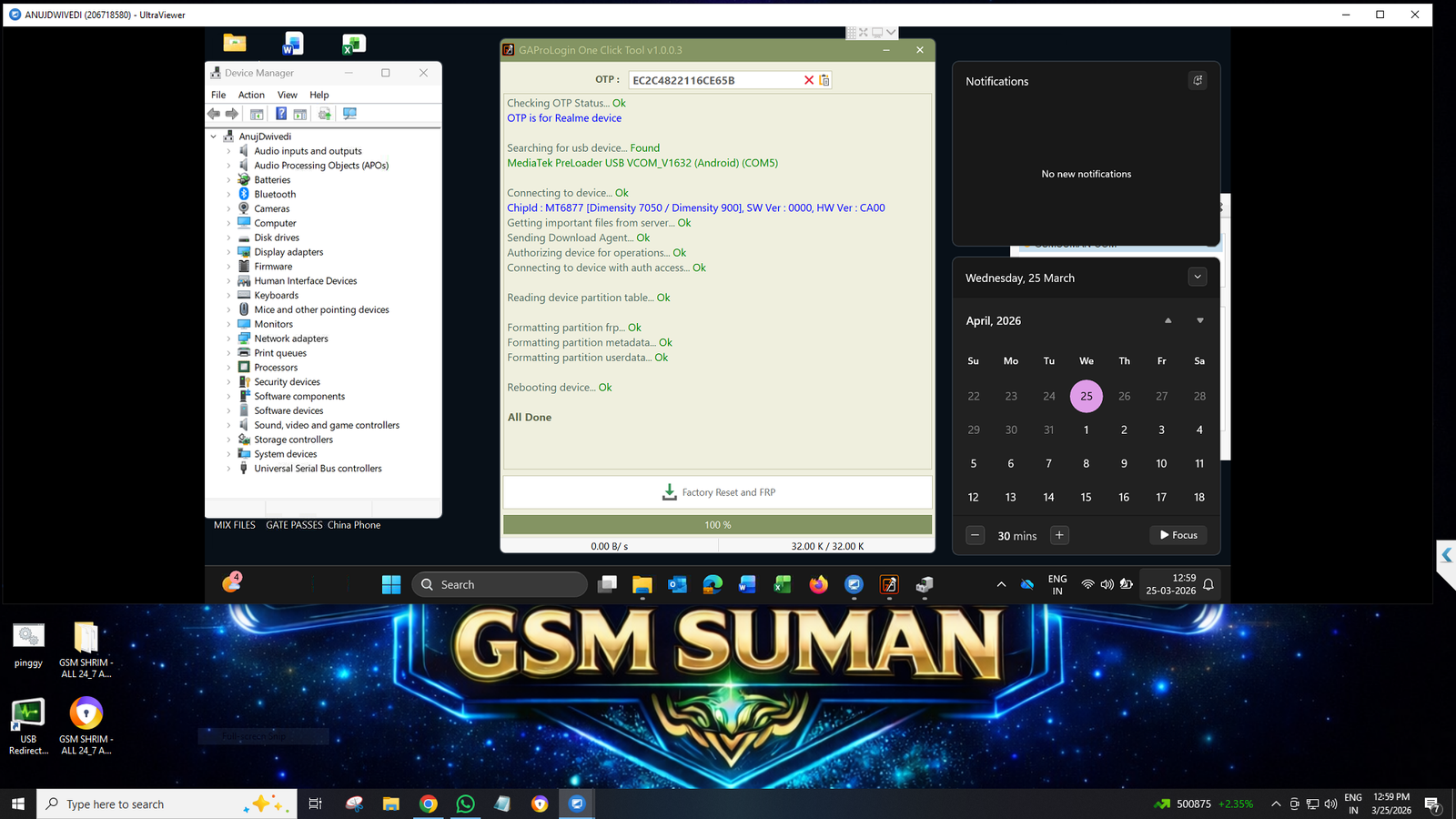
Task: Select April 10 on the calendar
Action: click(x=1161, y=463)
